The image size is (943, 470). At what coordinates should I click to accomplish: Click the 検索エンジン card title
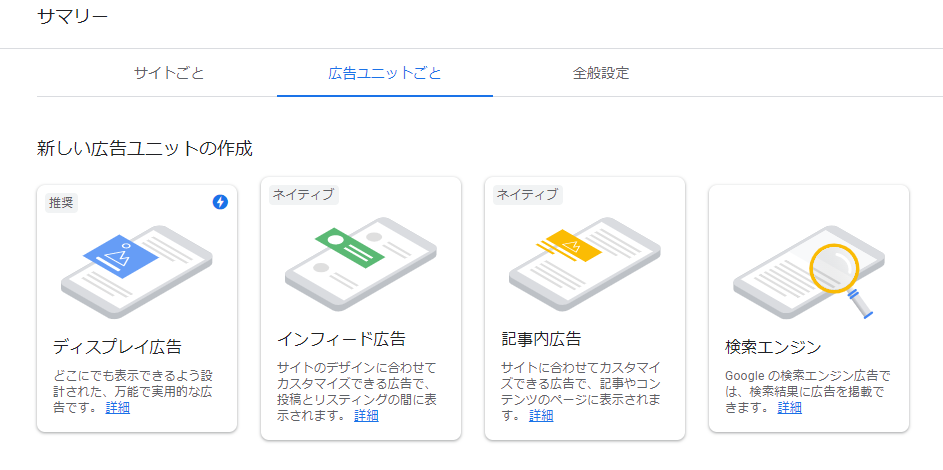tap(773, 347)
